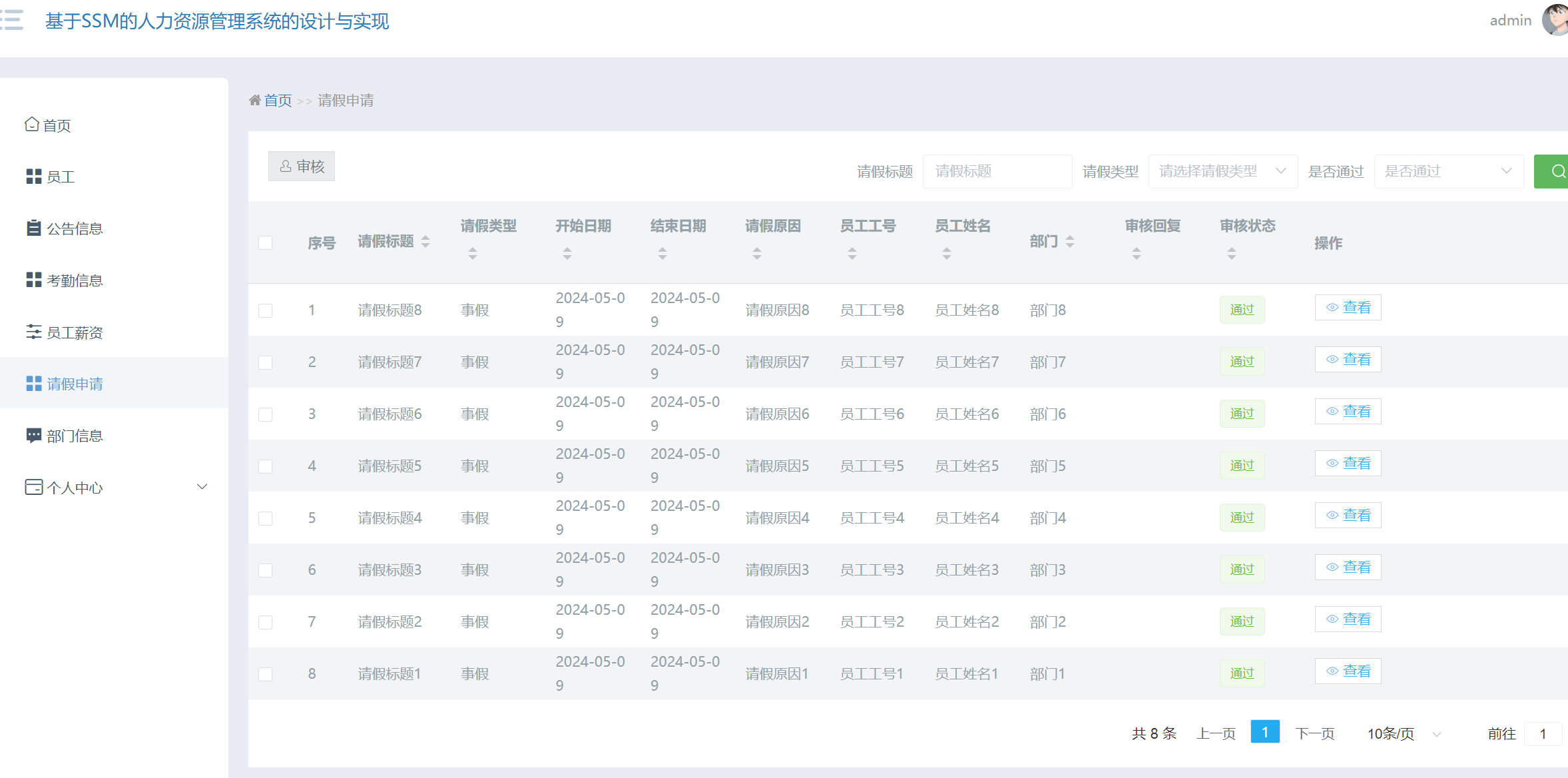Go to 考勤信息 sidebar item
This screenshot has height=778, width=1568.
[x=75, y=280]
